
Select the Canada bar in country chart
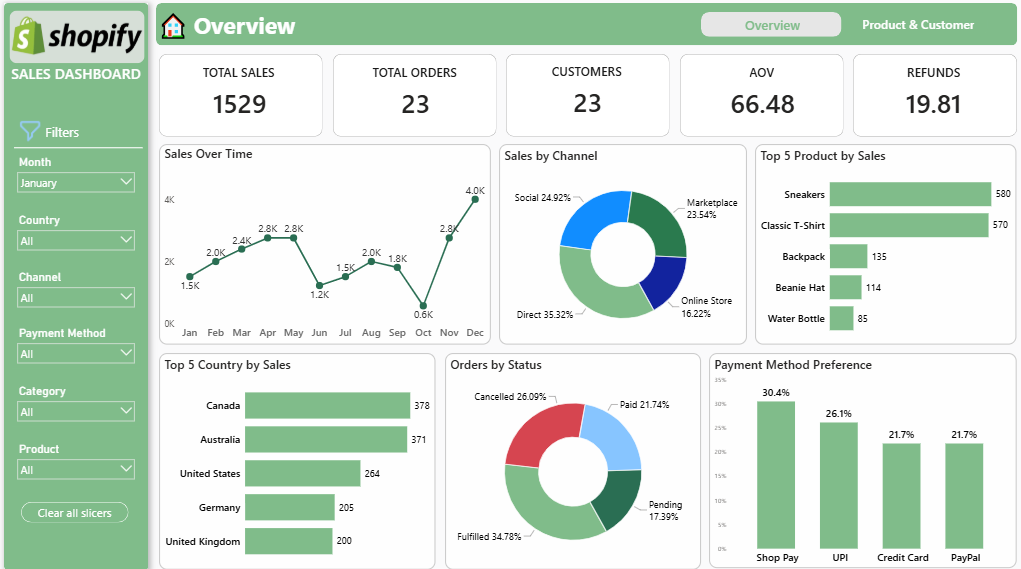pyautogui.click(x=328, y=406)
